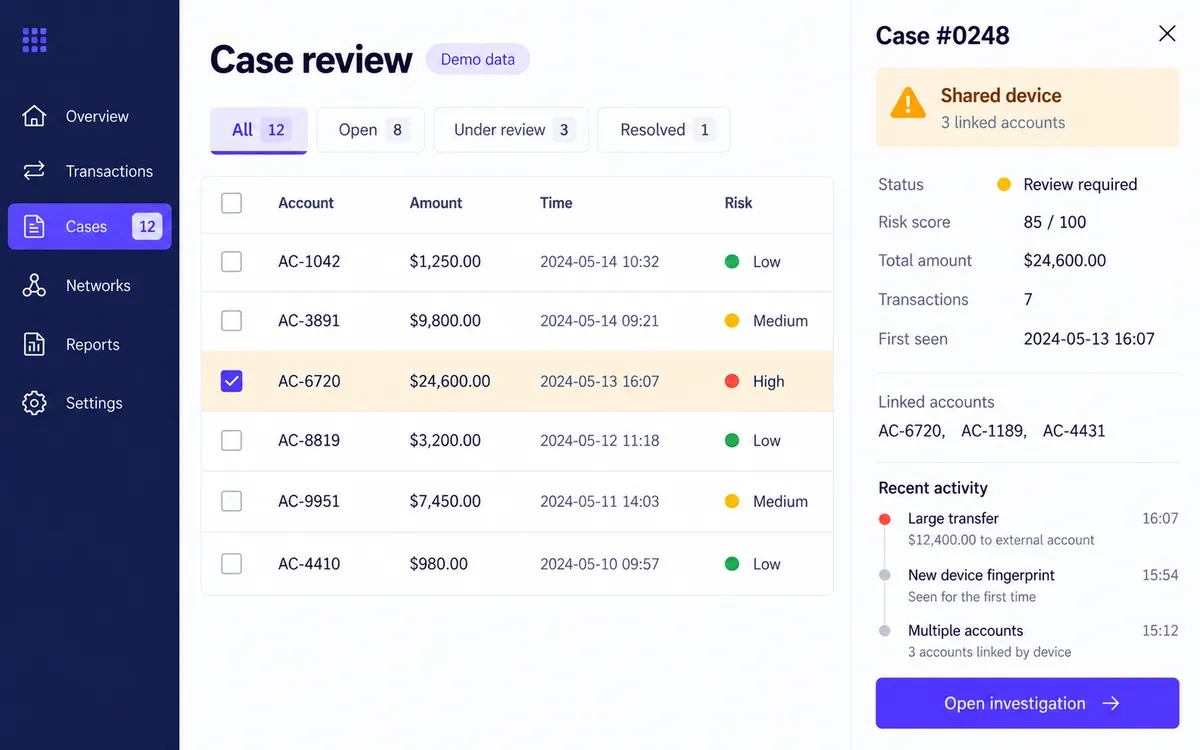Click the Time column header
This screenshot has width=1200, height=750.
pyautogui.click(x=556, y=203)
